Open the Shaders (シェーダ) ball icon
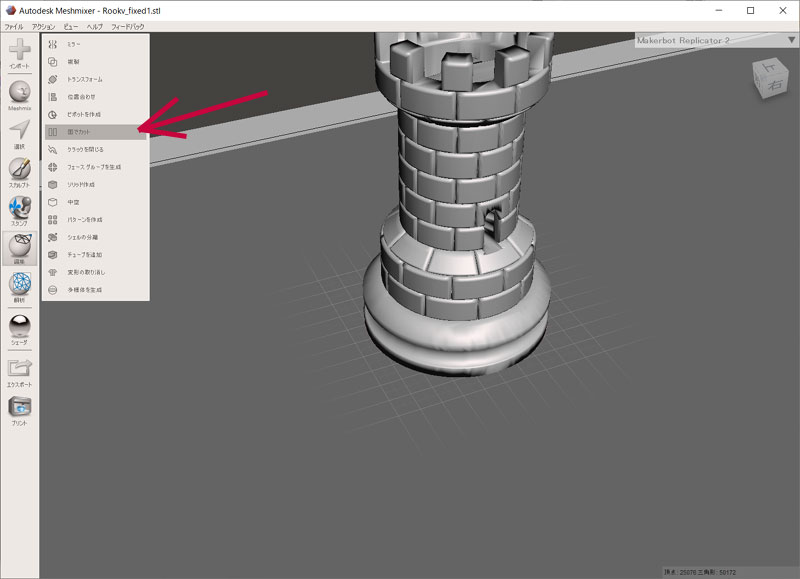The height and width of the screenshot is (579, 800). [x=19, y=327]
